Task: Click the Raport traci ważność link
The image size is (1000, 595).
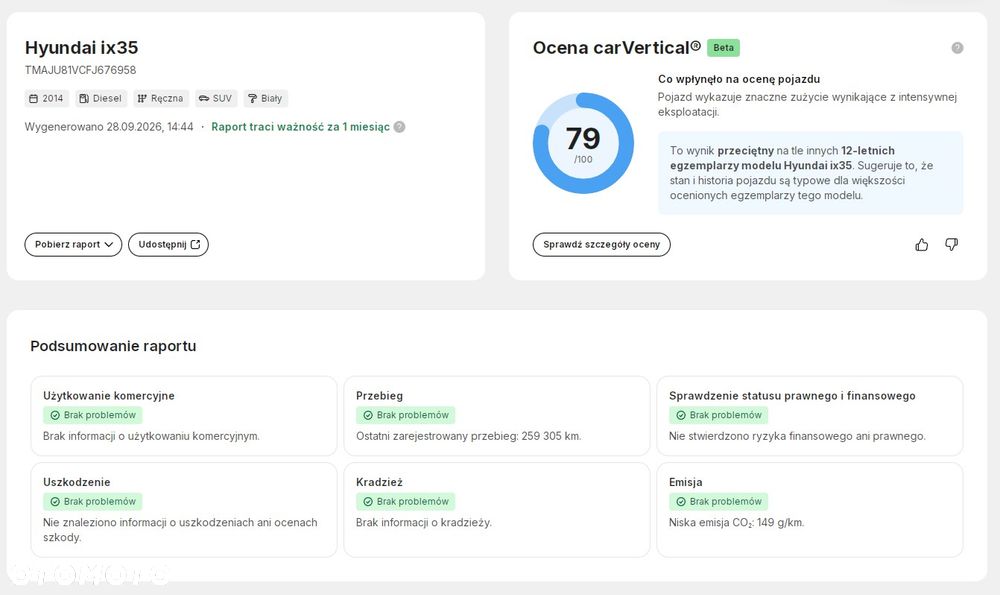Action: [x=300, y=127]
